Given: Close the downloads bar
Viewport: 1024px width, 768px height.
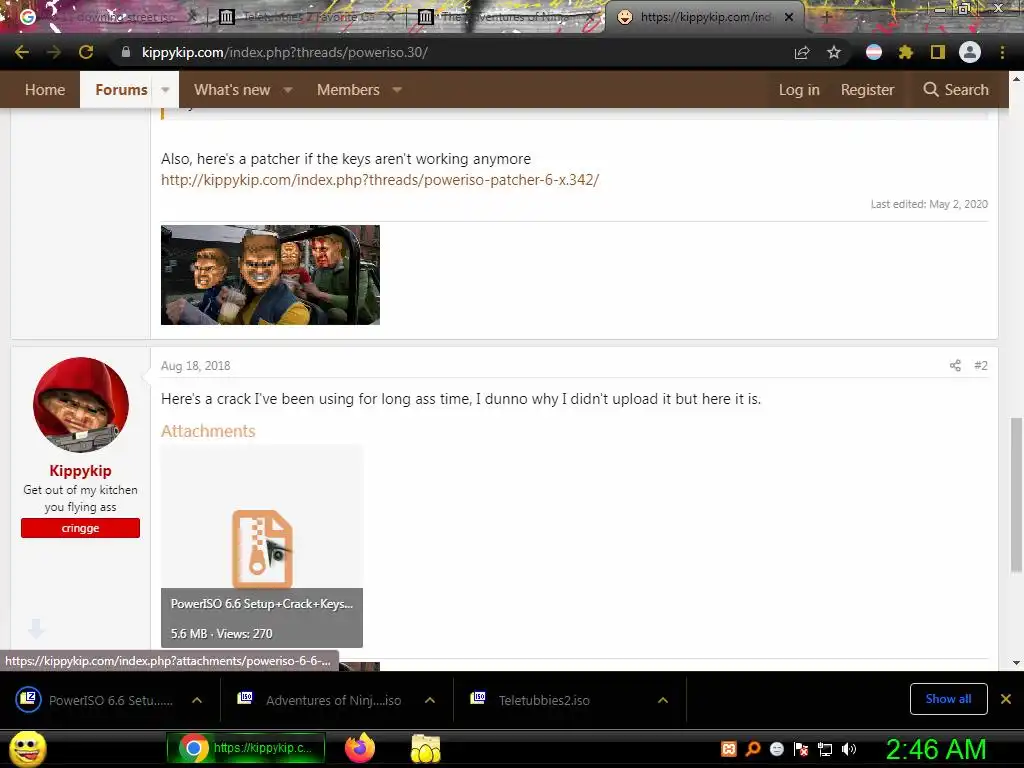Looking at the screenshot, I should click(1006, 699).
